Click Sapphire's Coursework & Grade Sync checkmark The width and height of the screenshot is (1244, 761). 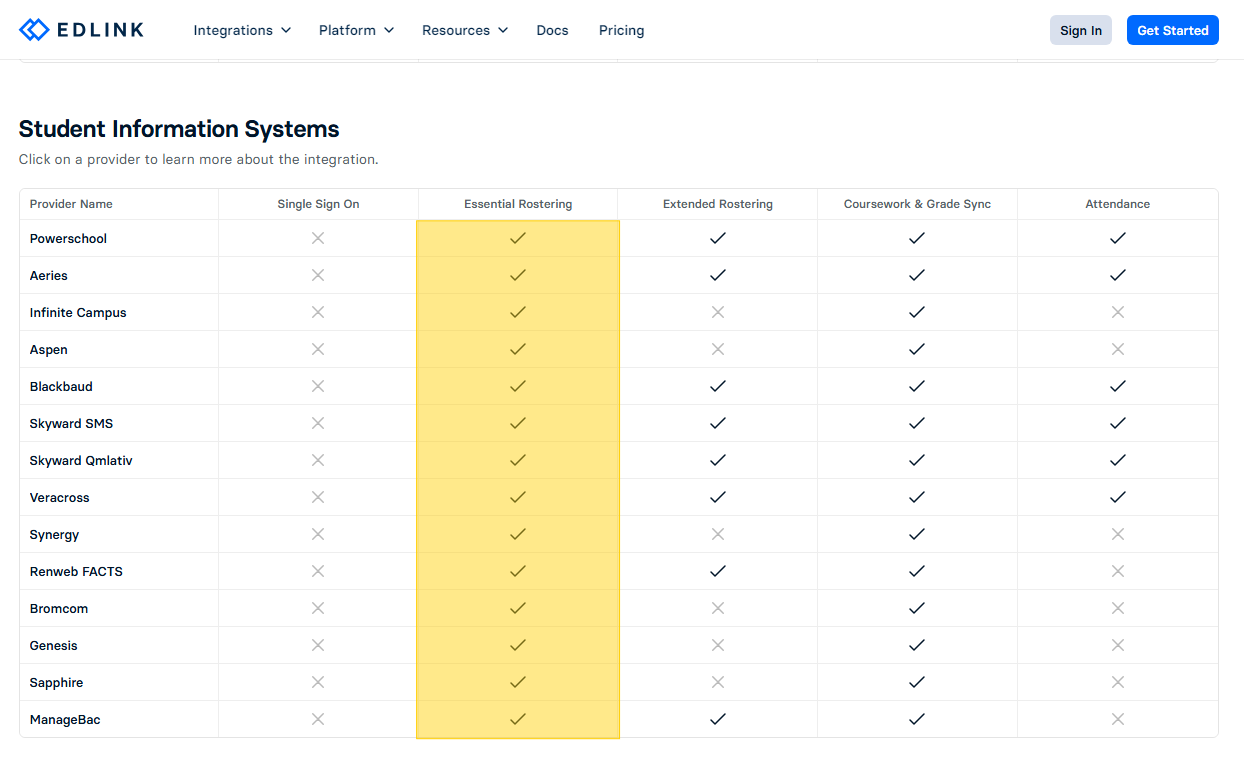coord(917,682)
